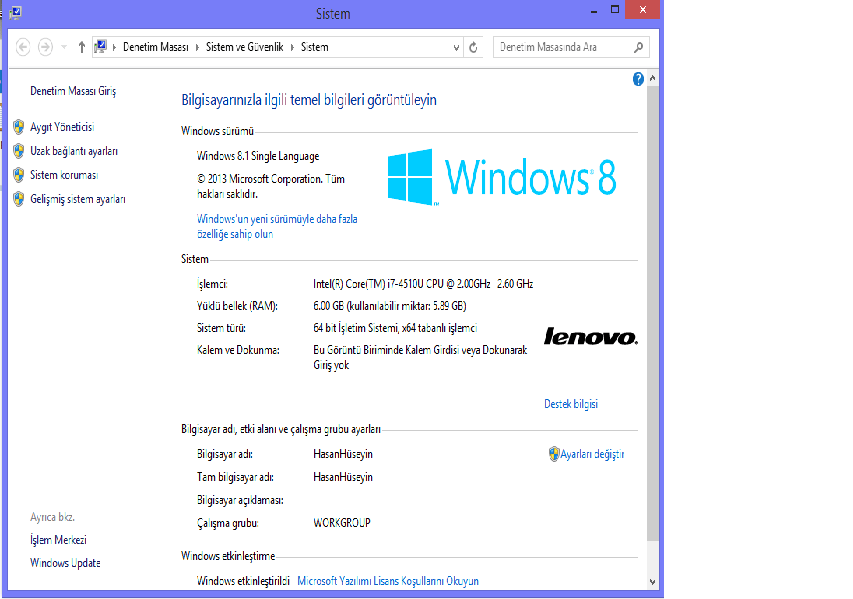
Task: Click the Lenovo logo
Action: [x=590, y=336]
